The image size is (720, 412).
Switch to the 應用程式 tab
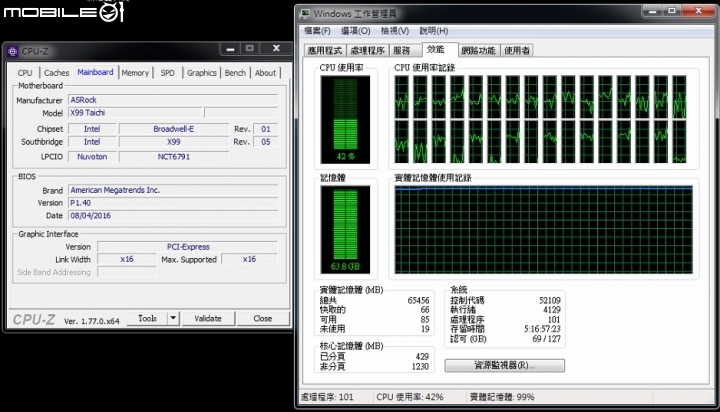pos(325,51)
